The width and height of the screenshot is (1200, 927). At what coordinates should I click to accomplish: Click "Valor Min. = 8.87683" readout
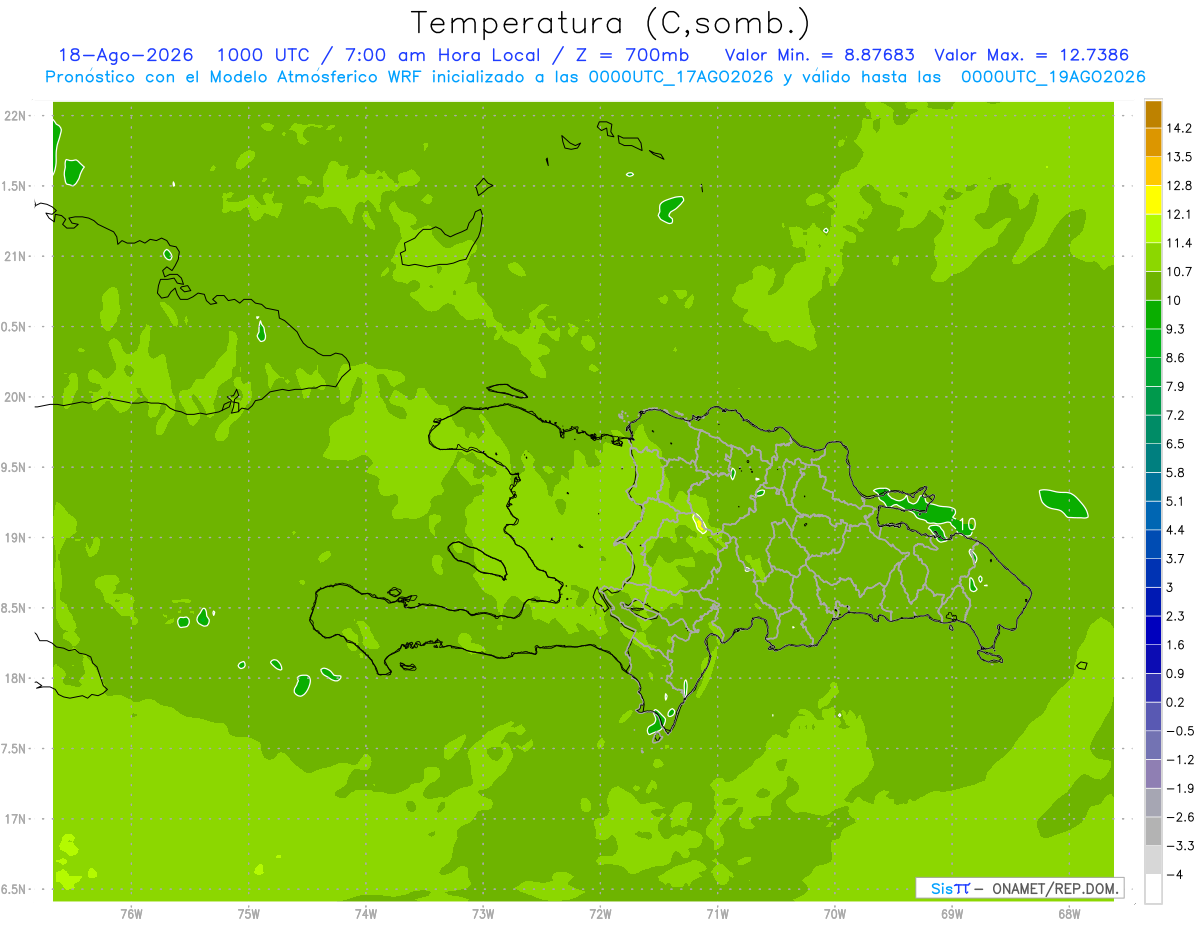[x=821, y=55]
